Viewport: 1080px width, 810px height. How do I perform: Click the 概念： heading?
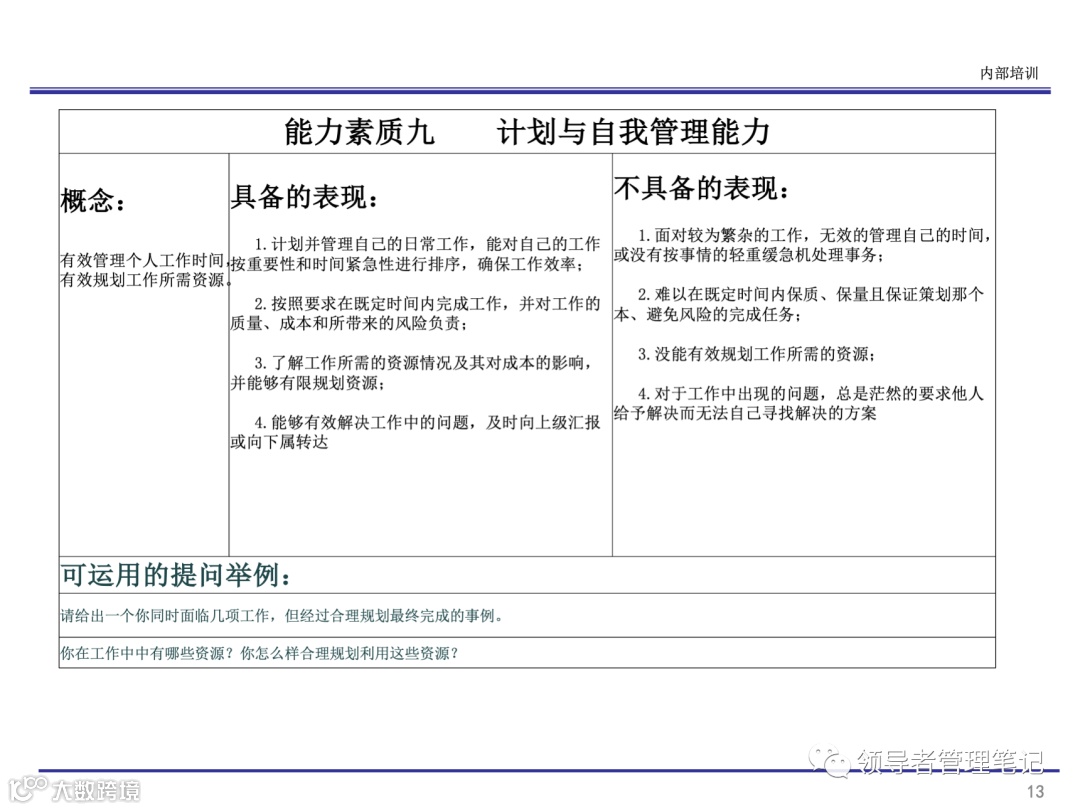[x=92, y=201]
